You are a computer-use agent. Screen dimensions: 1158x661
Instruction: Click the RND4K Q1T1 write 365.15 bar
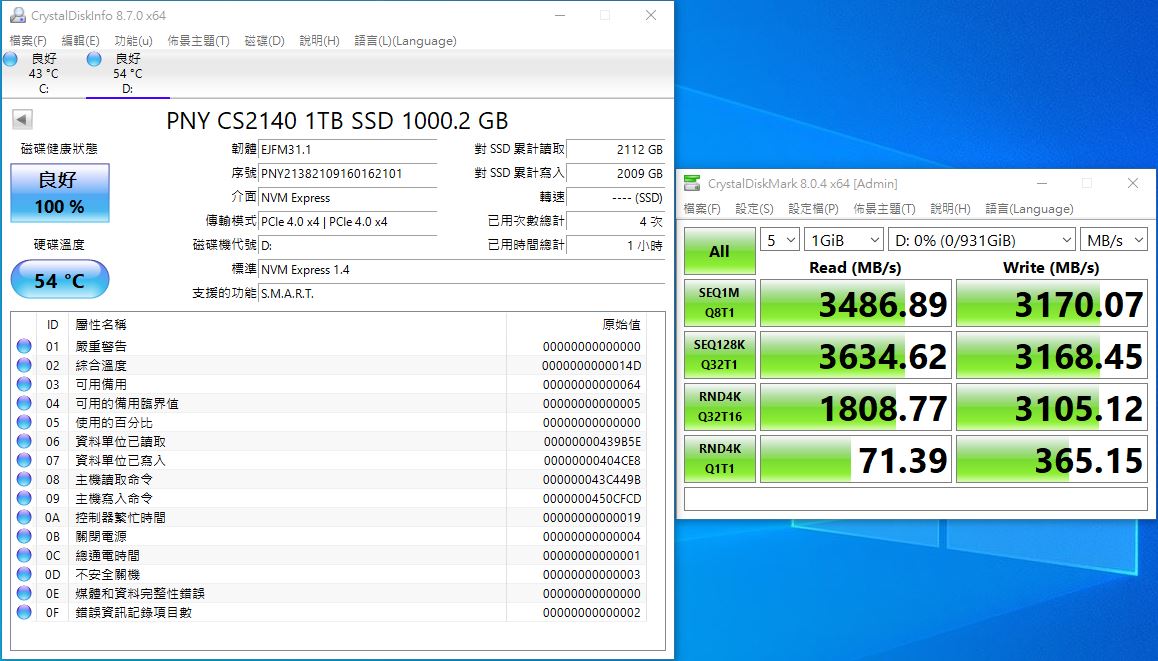coord(1052,458)
